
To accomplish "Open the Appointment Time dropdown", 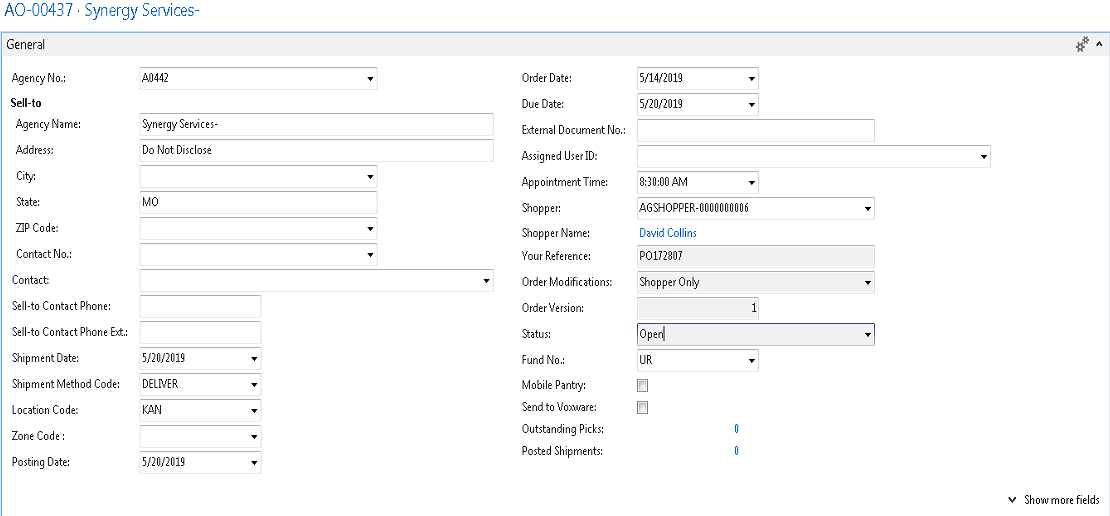I will pyautogui.click(x=751, y=182).
